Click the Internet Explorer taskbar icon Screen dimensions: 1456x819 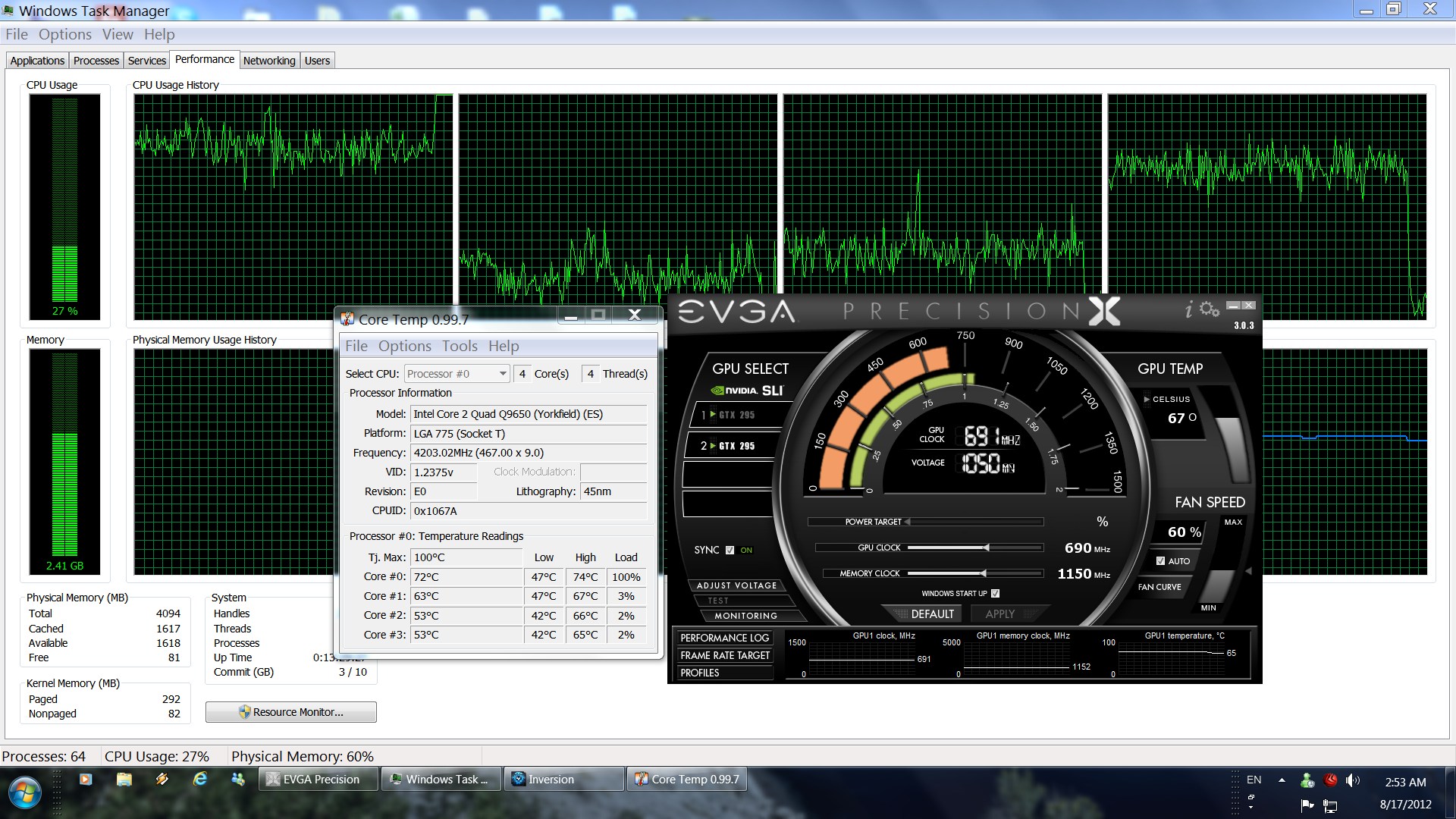click(200, 779)
